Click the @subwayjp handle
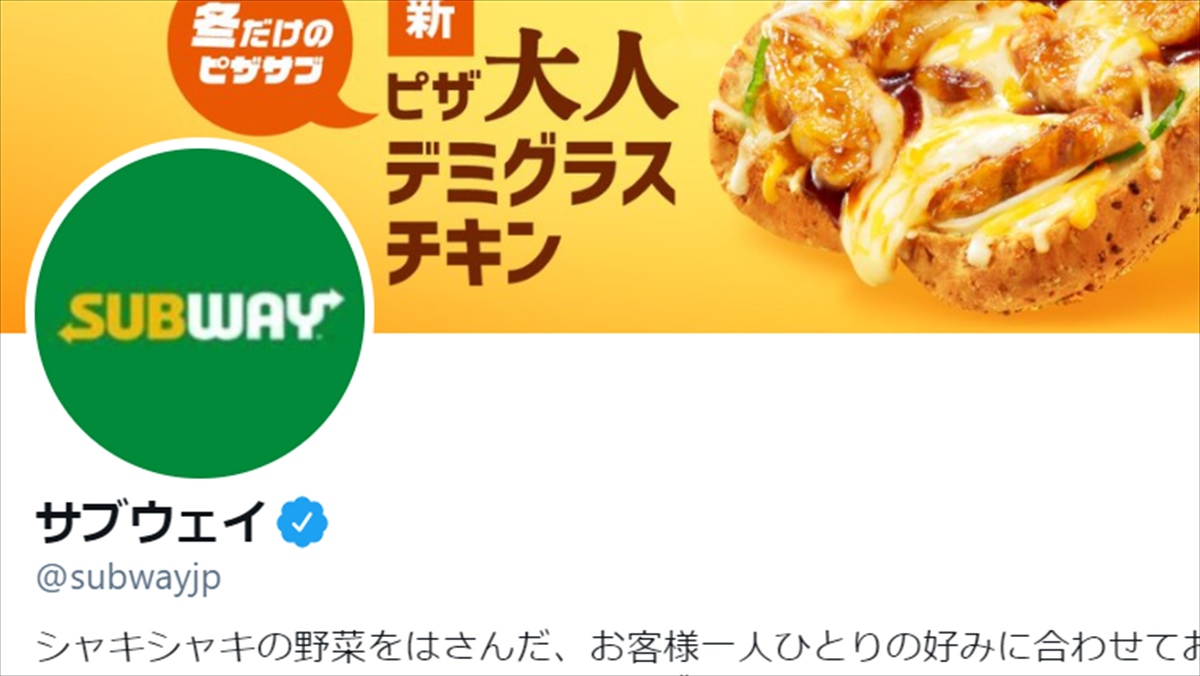The image size is (1200, 676). click(128, 578)
